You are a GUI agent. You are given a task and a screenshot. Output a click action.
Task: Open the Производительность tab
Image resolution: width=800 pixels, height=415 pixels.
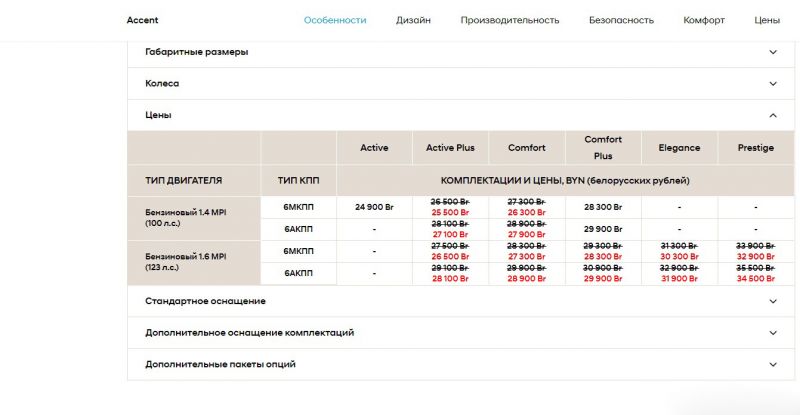(x=510, y=20)
